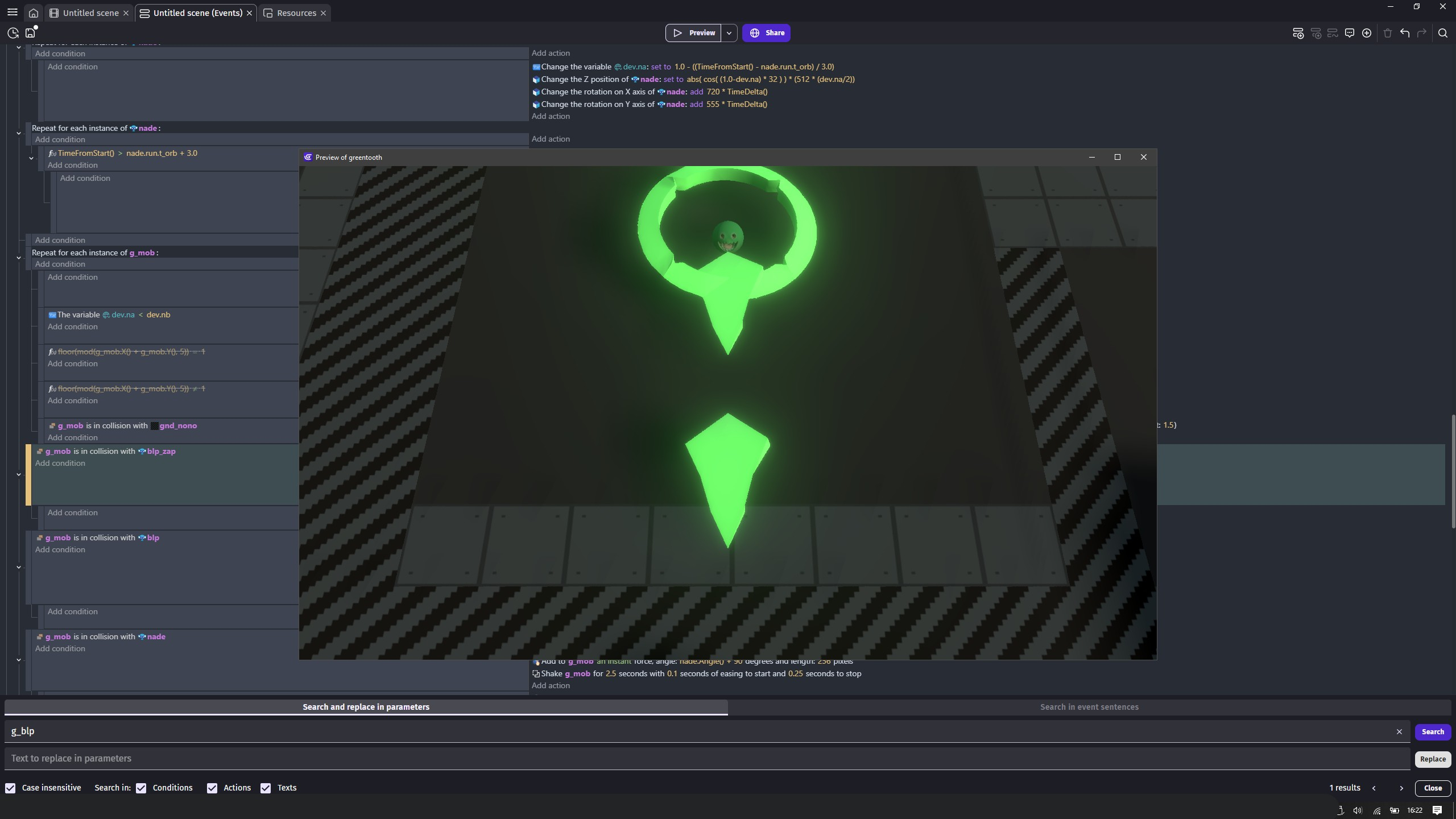
Task: Collapse the g_mob collision with blp_zap event
Action: pos(19,474)
